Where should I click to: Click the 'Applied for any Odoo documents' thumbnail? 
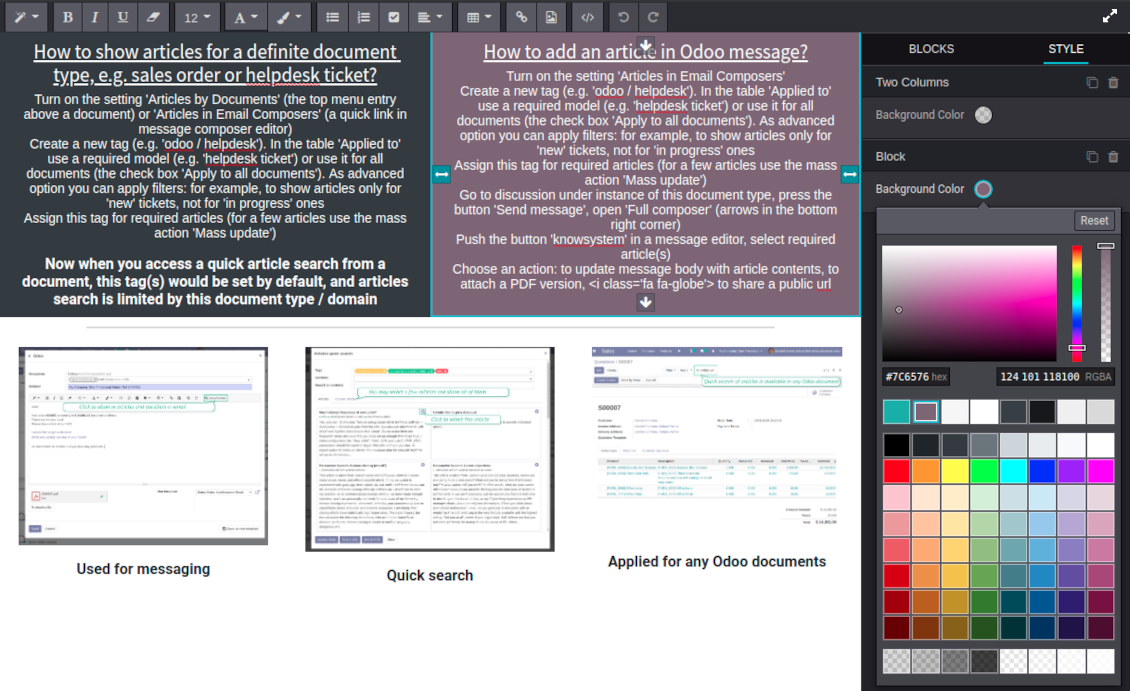pyautogui.click(x=717, y=437)
